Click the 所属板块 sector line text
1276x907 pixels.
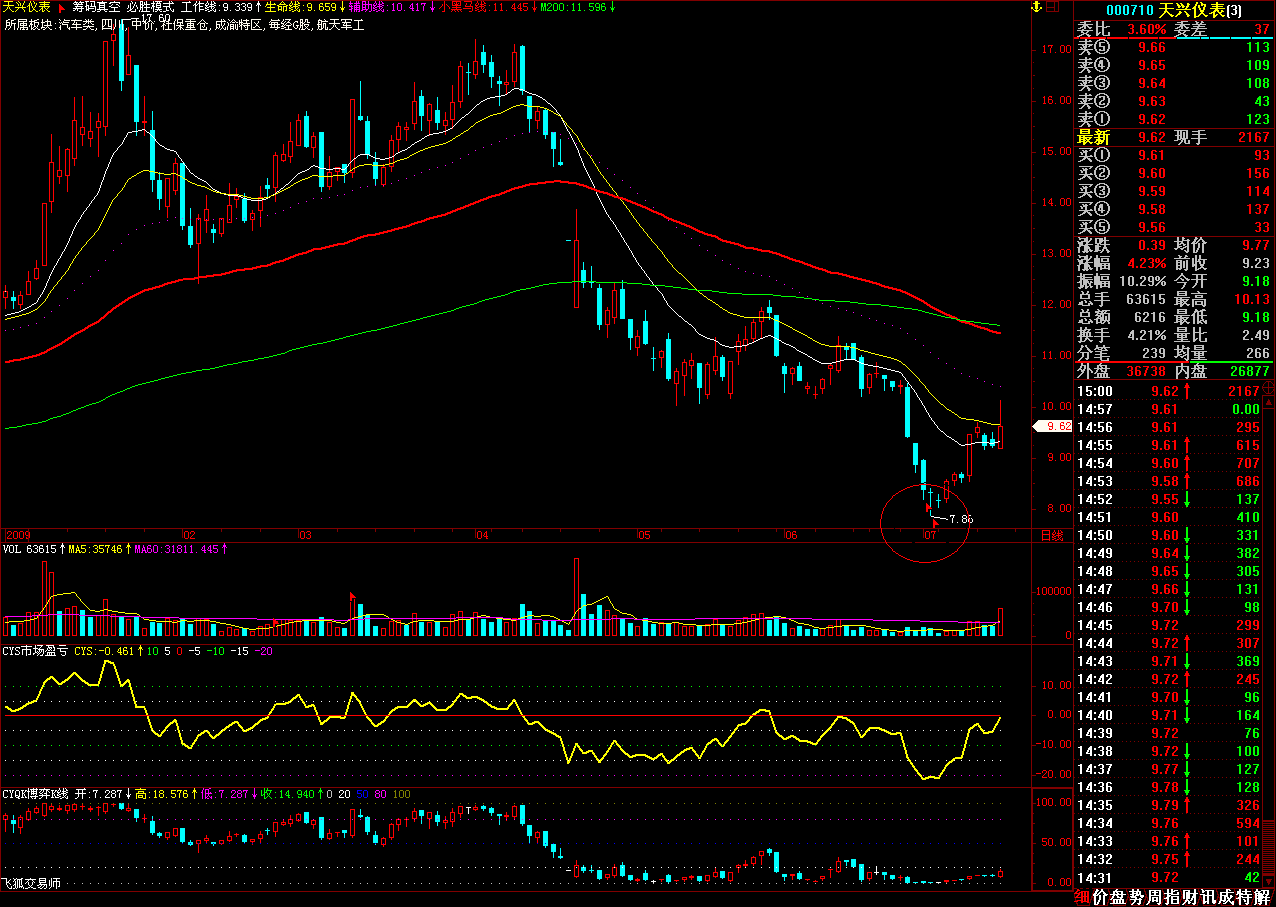184,23
